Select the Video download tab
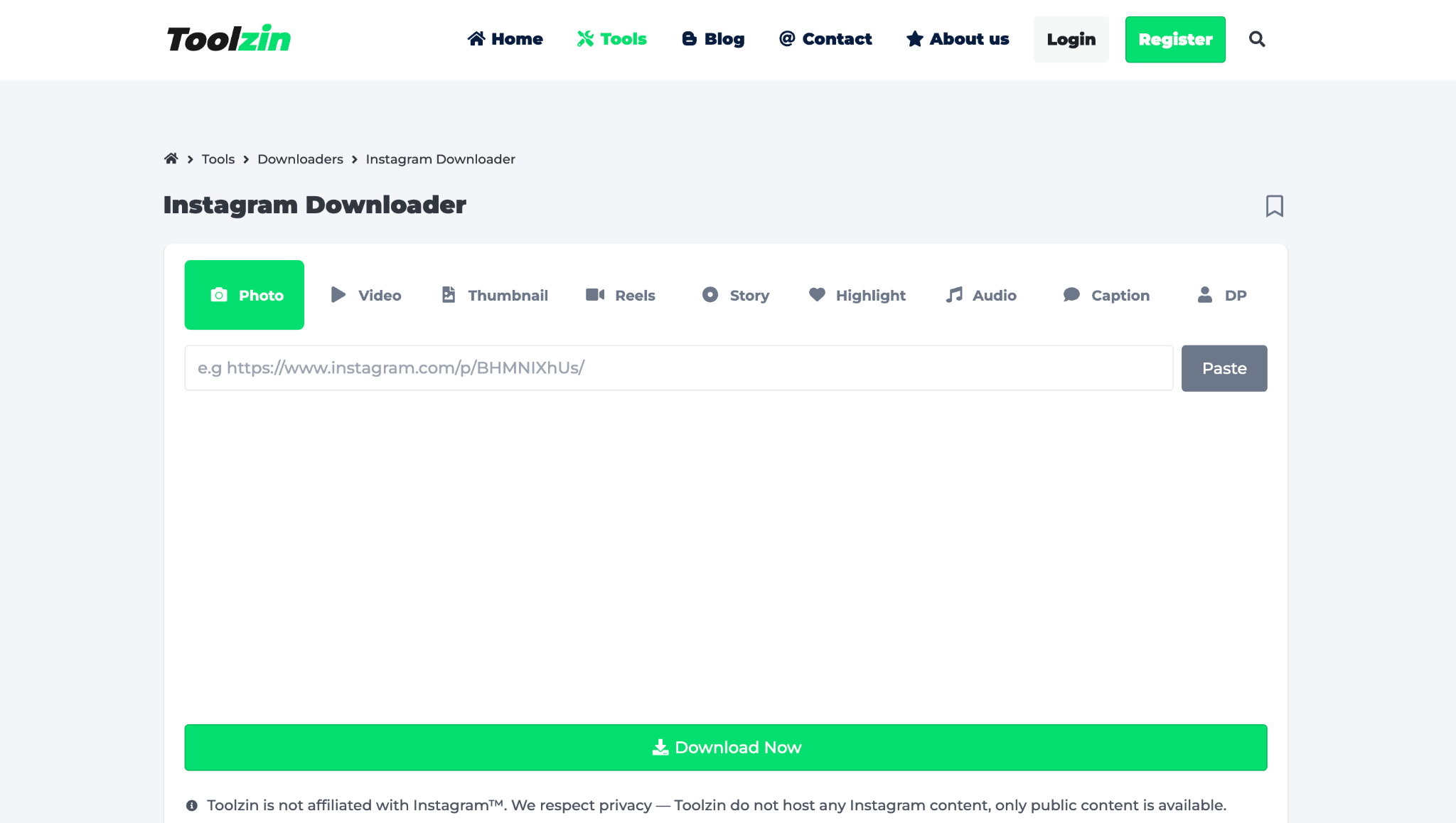Image resolution: width=1456 pixels, height=823 pixels. point(365,294)
